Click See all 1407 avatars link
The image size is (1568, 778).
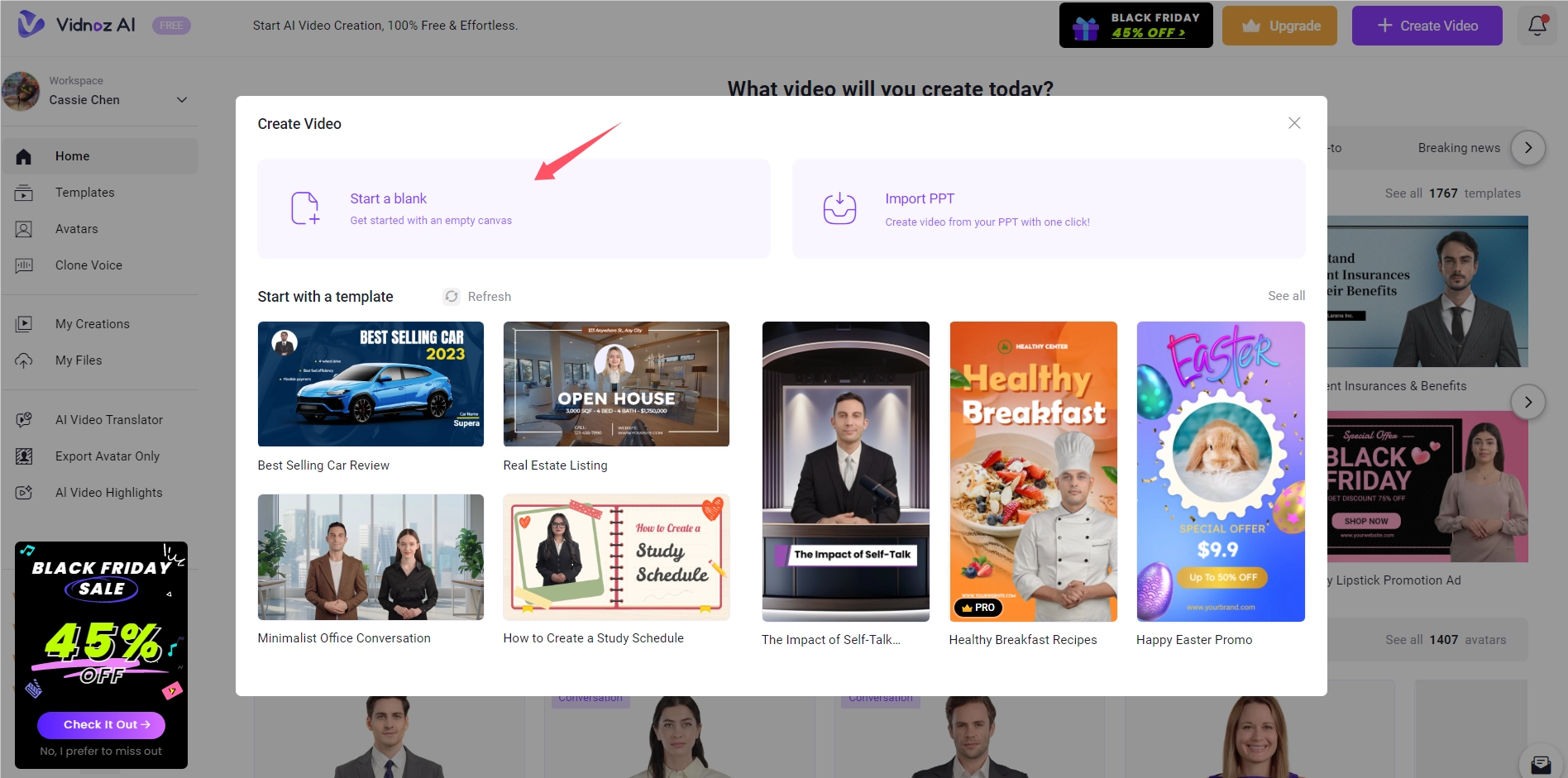[1446, 640]
